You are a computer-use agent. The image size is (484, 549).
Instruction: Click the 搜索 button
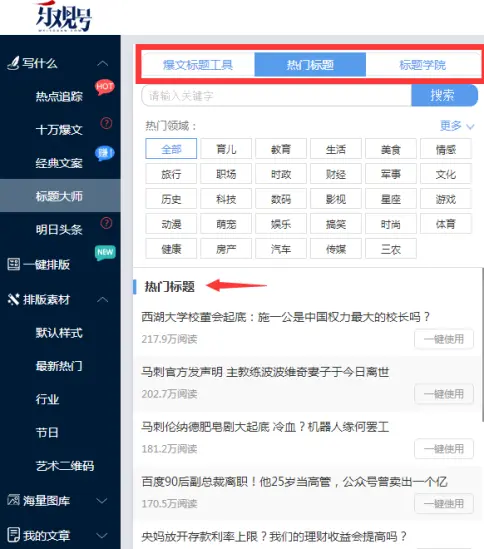tap(444, 95)
